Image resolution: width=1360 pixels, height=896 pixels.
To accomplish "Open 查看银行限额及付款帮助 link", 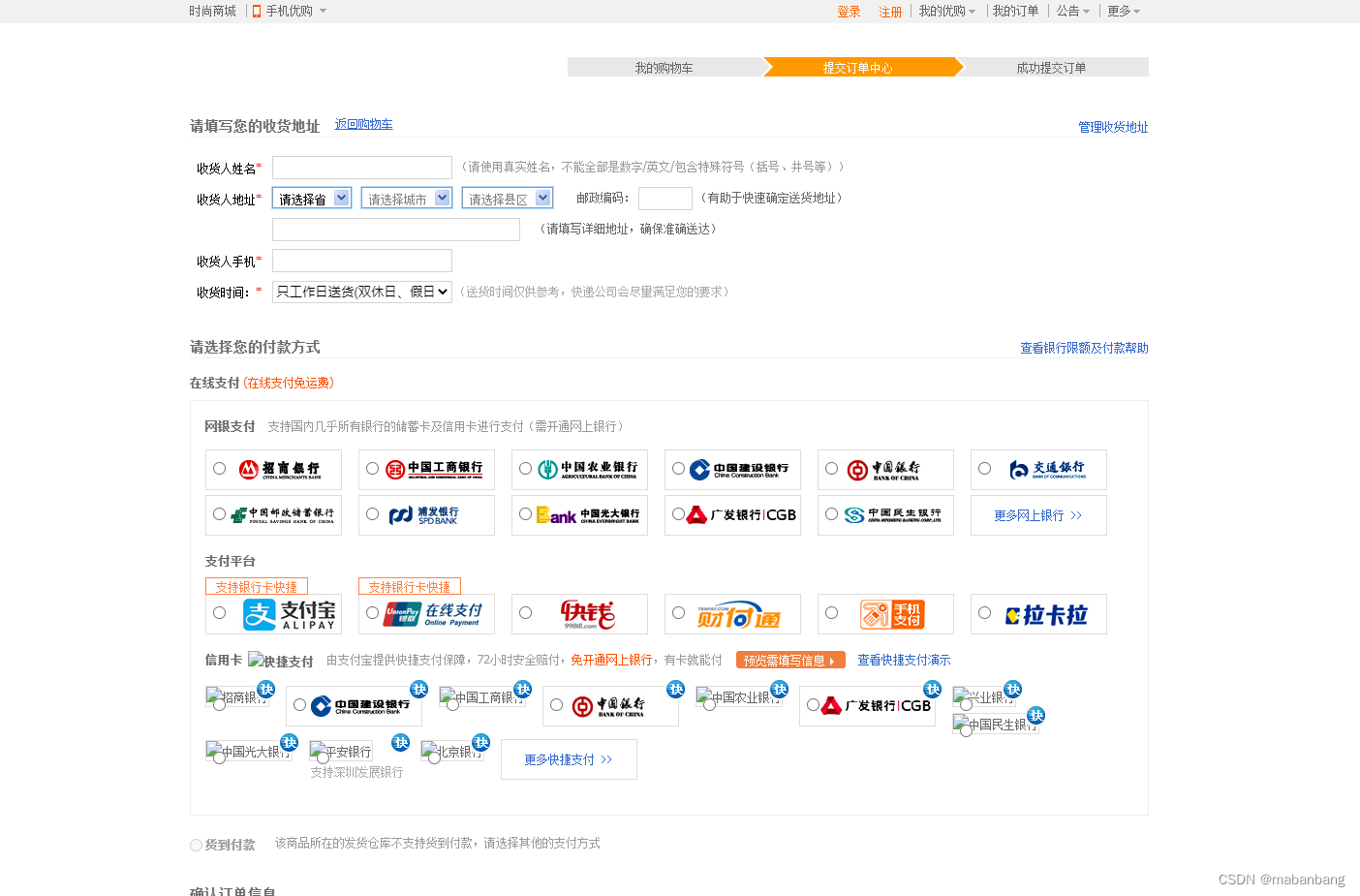I will 1084,348.
